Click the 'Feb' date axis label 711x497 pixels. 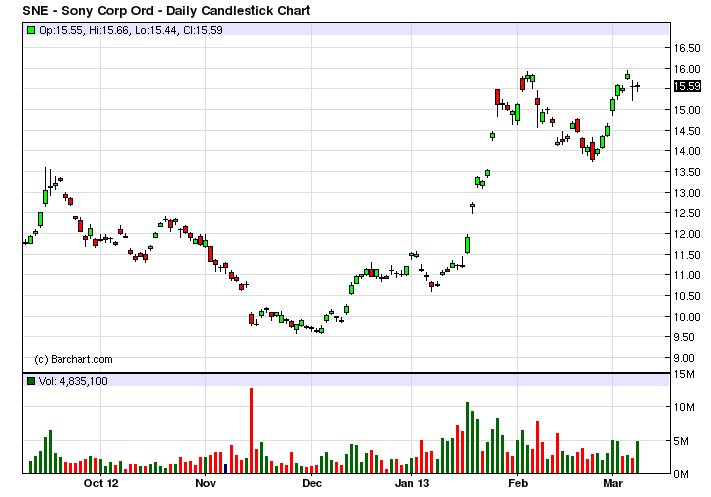(x=518, y=483)
